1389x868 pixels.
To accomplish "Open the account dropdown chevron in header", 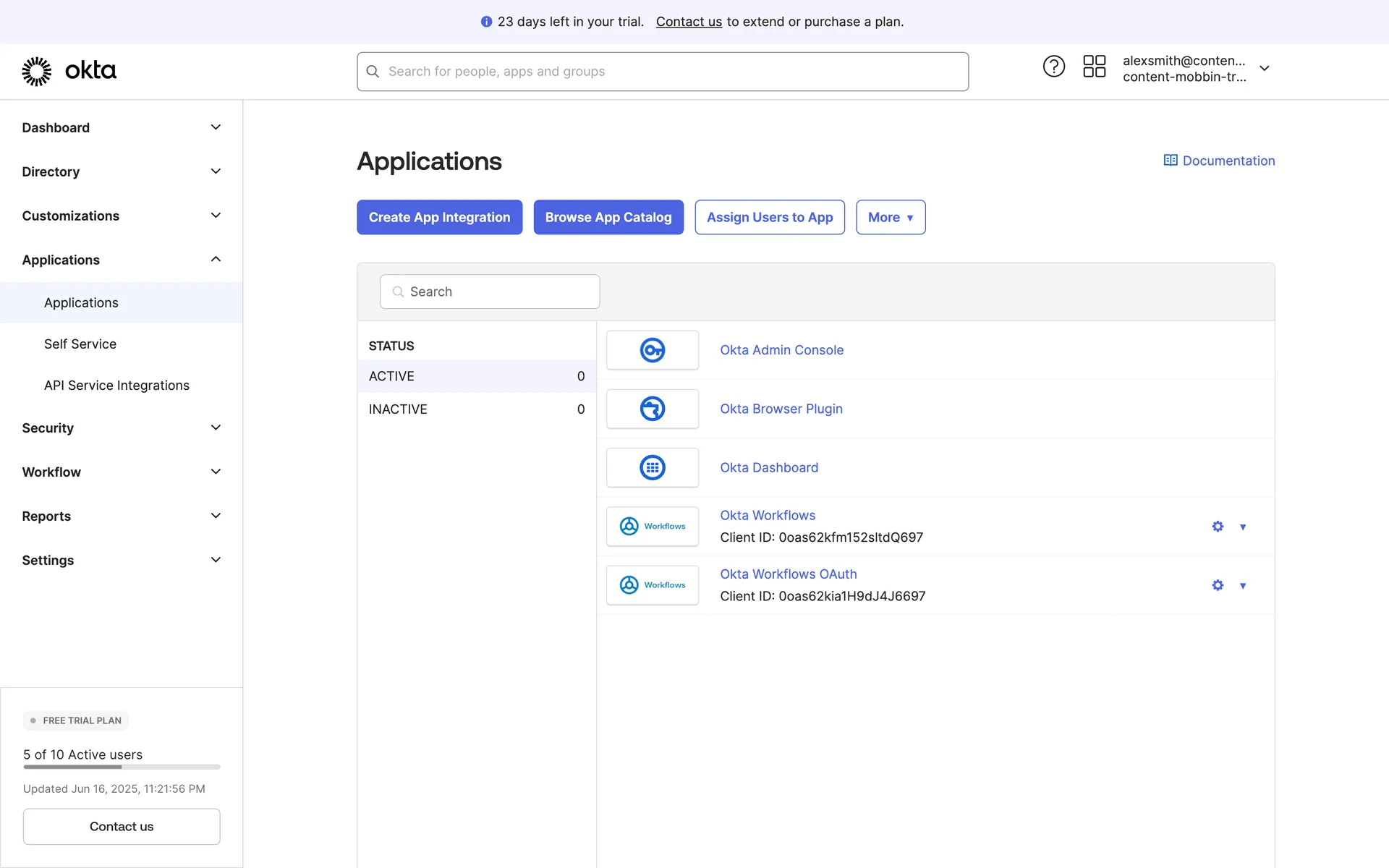I will 1264,69.
